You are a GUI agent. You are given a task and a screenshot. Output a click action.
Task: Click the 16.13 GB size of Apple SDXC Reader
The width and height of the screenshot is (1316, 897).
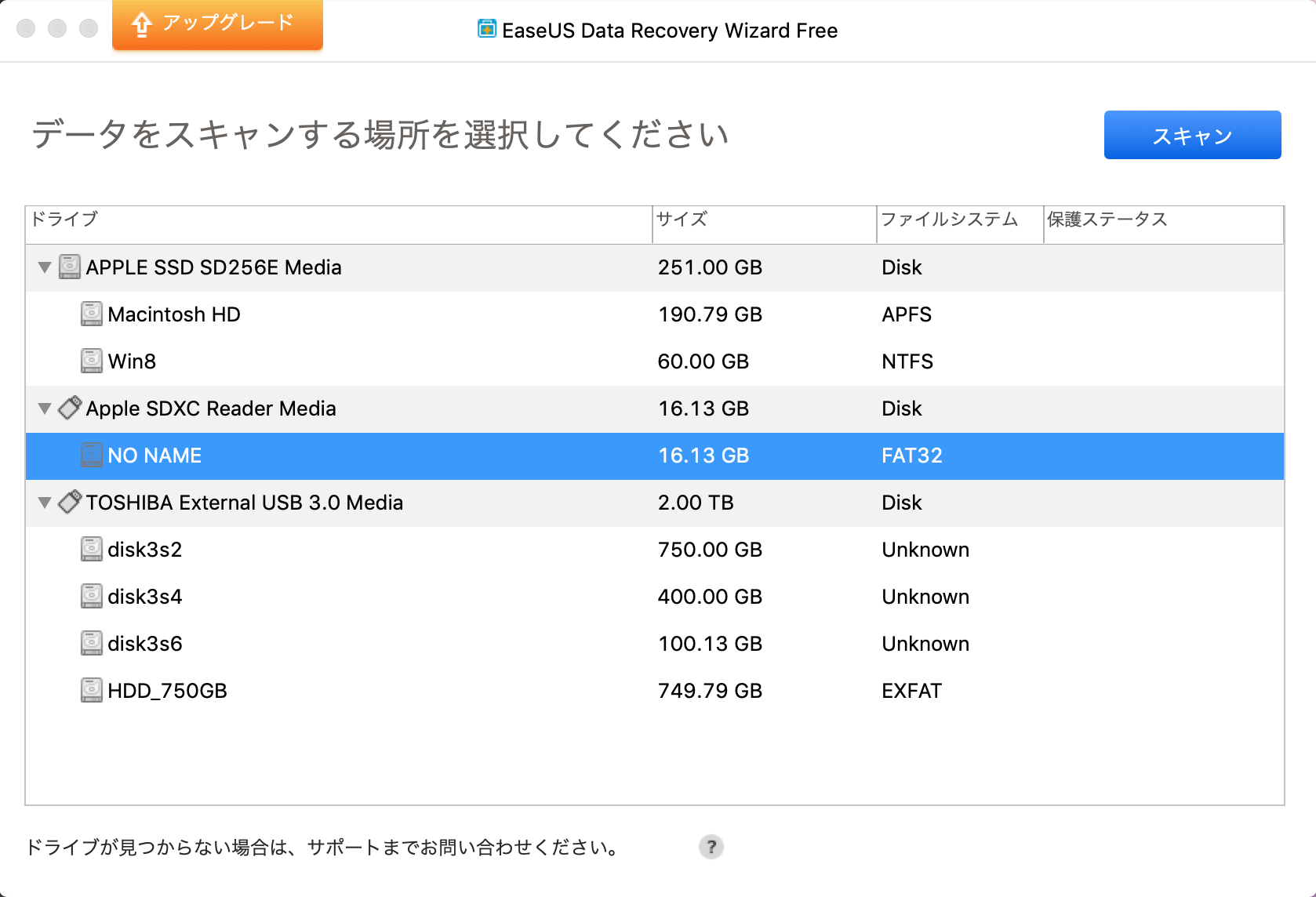703,409
